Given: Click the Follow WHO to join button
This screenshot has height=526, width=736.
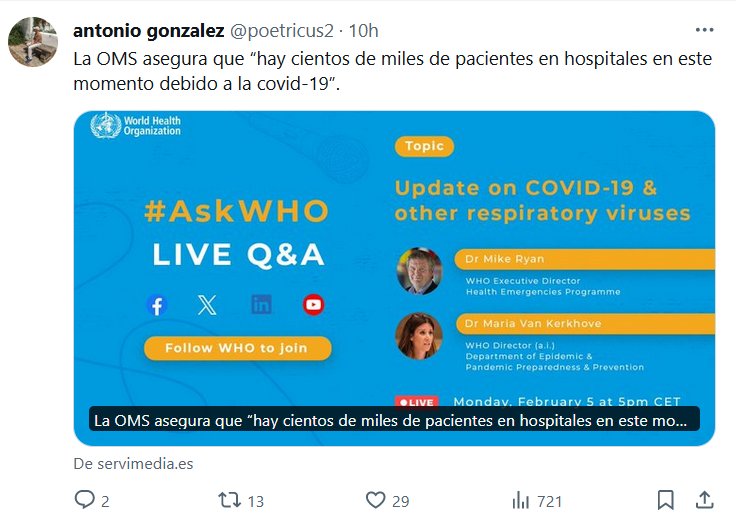Looking at the screenshot, I should [238, 348].
